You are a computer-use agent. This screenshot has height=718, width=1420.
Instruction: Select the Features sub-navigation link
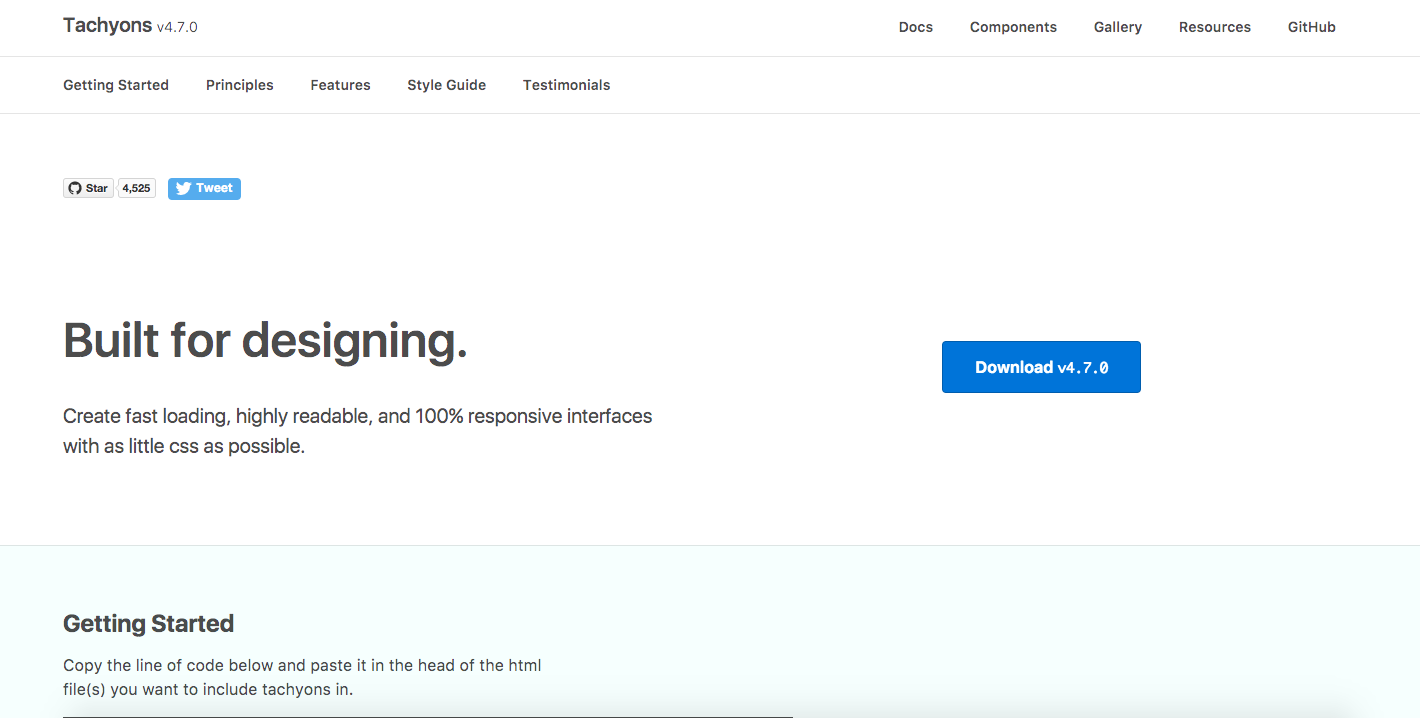340,85
